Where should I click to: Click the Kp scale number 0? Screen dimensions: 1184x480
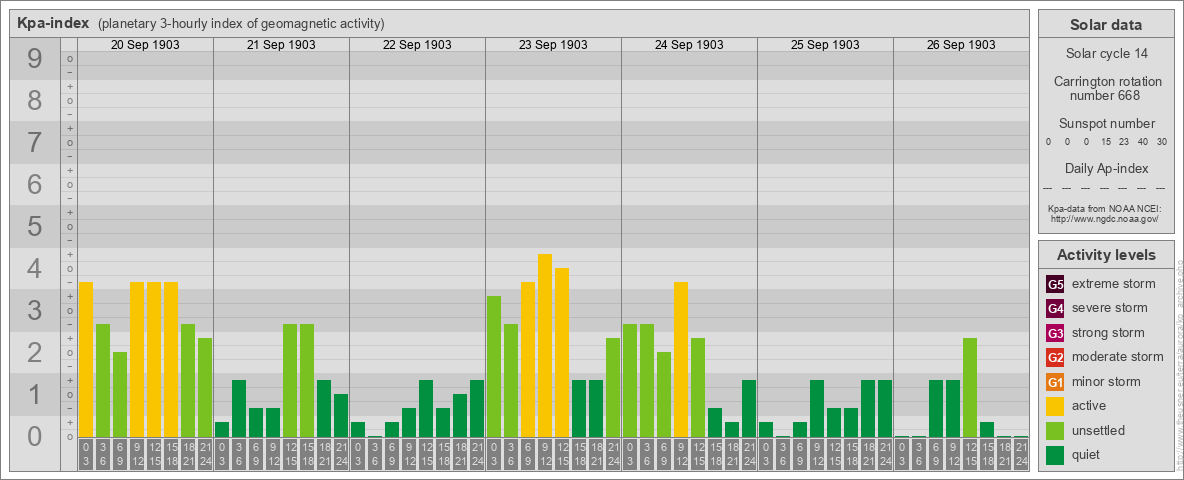coord(35,435)
